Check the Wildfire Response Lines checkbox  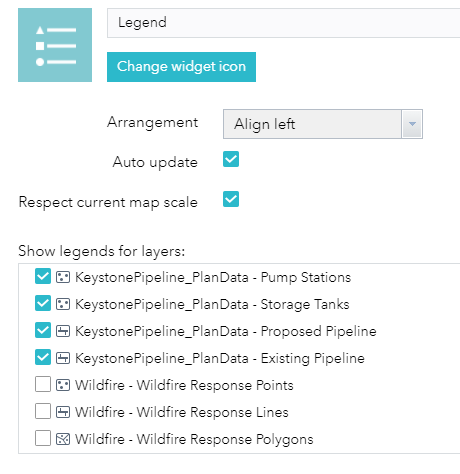(x=43, y=411)
